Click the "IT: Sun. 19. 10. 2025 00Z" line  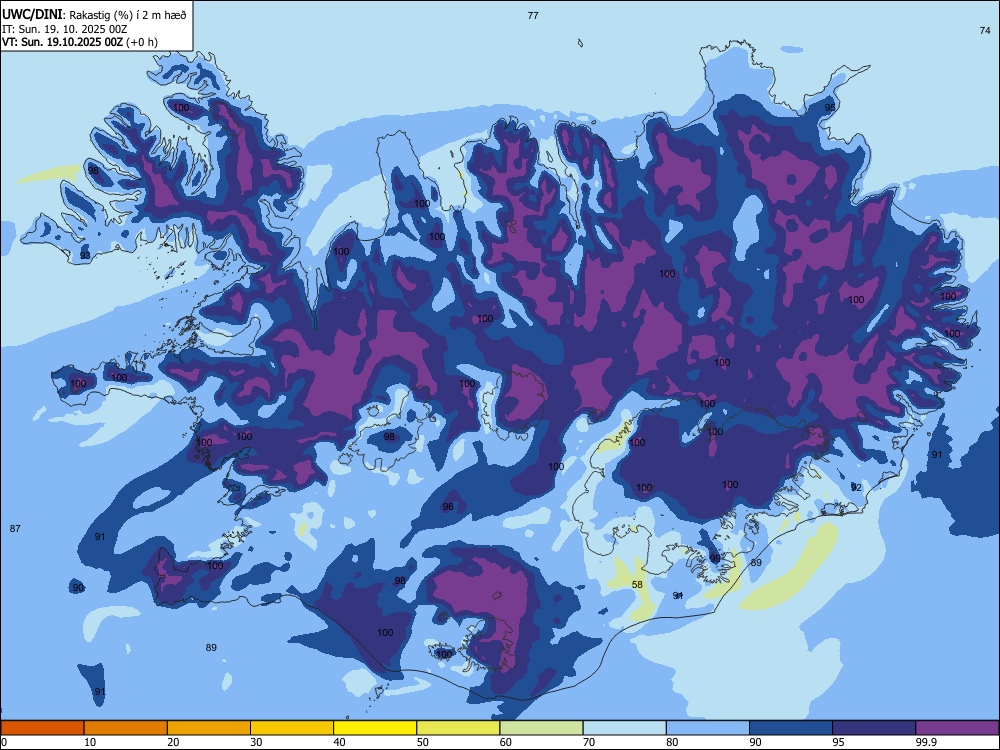click(64, 29)
